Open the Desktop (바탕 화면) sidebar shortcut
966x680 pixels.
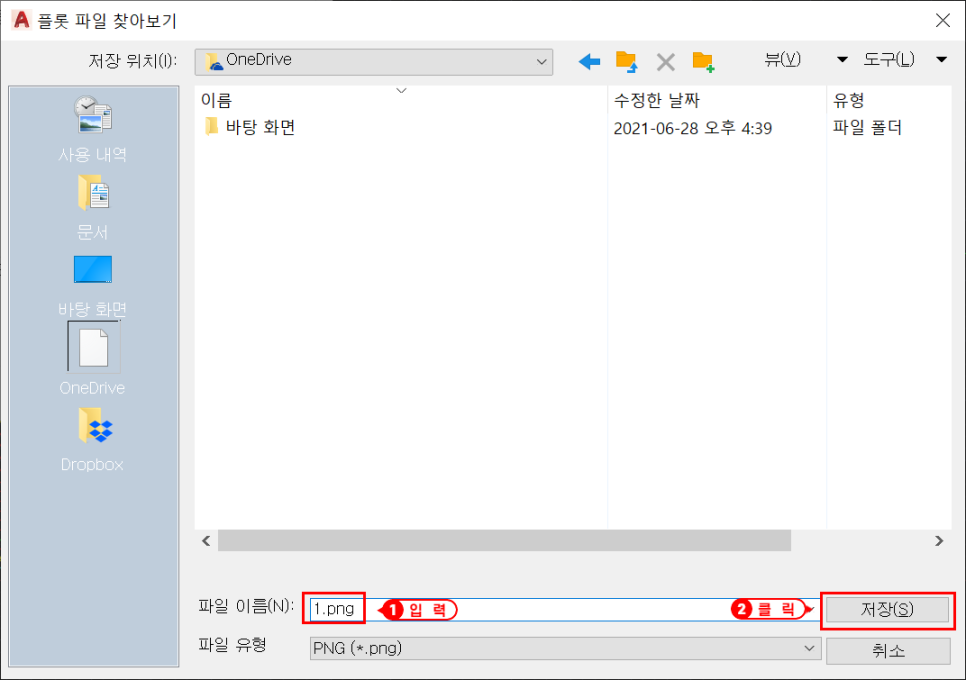[x=93, y=285]
